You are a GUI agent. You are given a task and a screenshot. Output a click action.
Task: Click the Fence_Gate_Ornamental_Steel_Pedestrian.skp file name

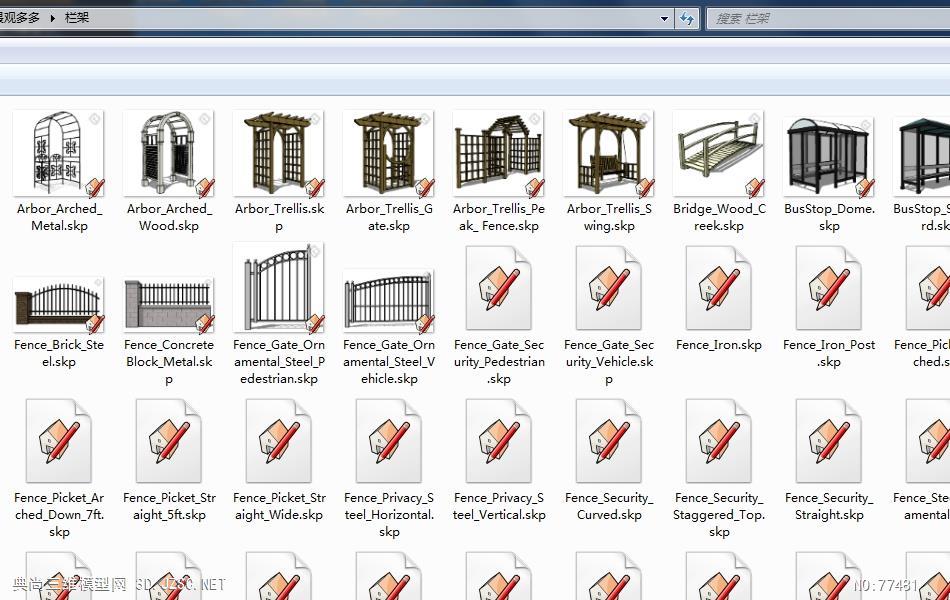pos(279,362)
